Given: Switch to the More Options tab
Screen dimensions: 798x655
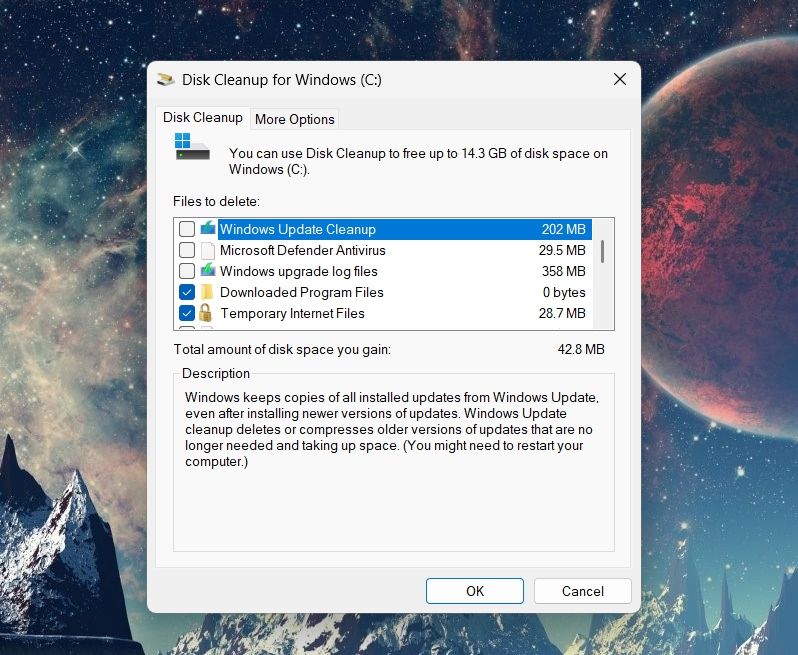Looking at the screenshot, I should [295, 119].
